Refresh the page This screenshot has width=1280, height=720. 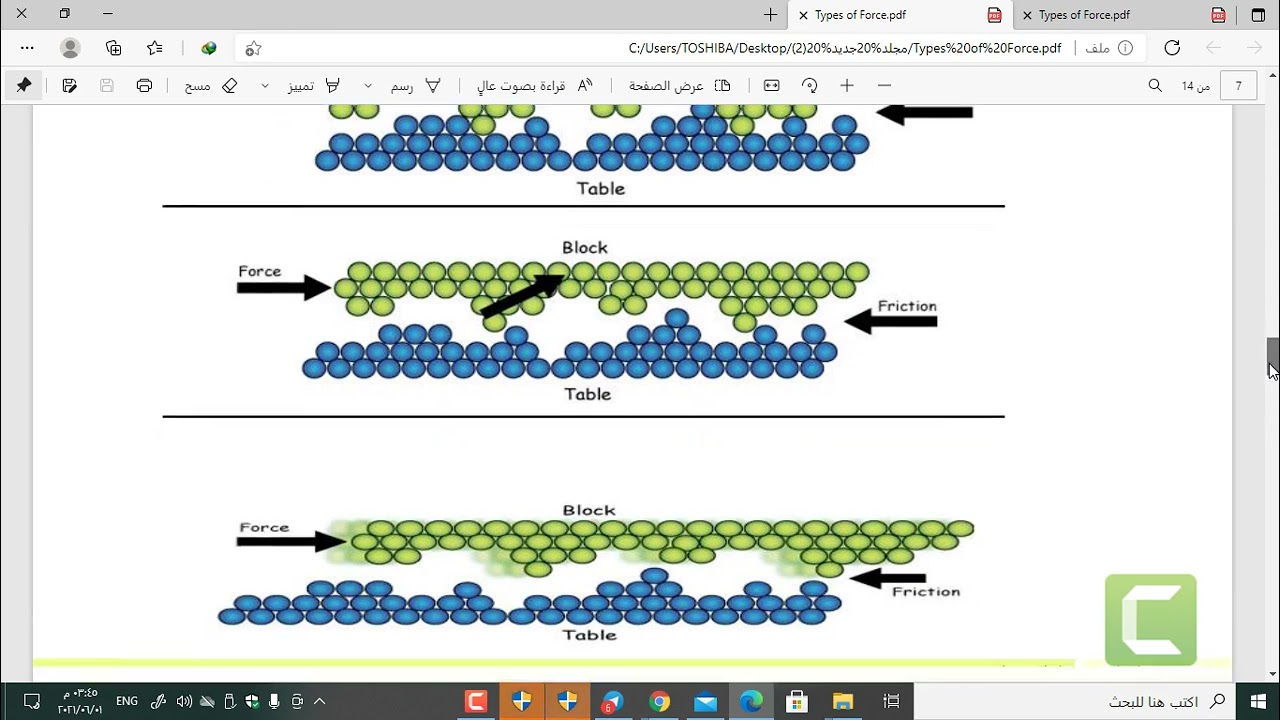1172,48
